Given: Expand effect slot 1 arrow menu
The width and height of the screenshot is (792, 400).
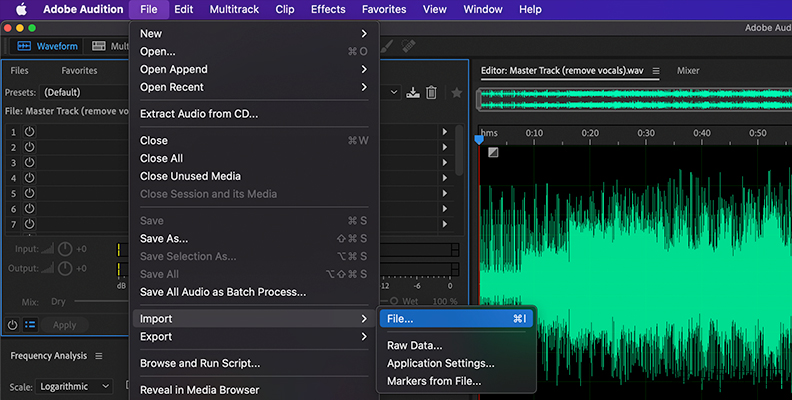Looking at the screenshot, I should [x=444, y=132].
